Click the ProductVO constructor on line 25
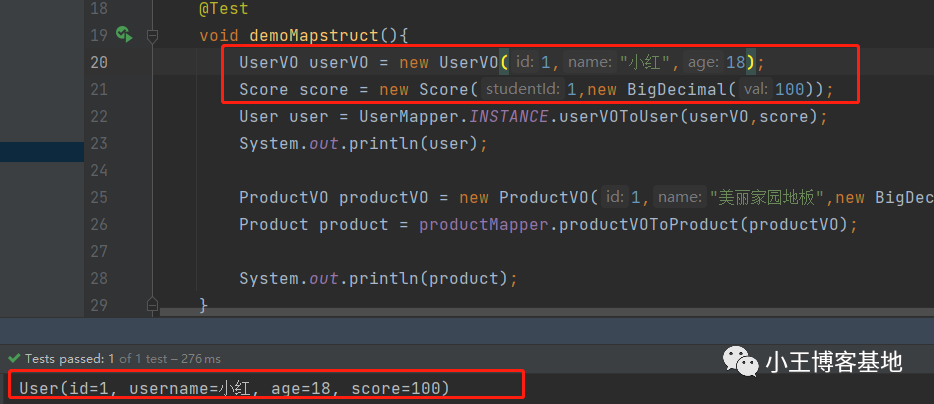934x404 pixels. coord(543,197)
